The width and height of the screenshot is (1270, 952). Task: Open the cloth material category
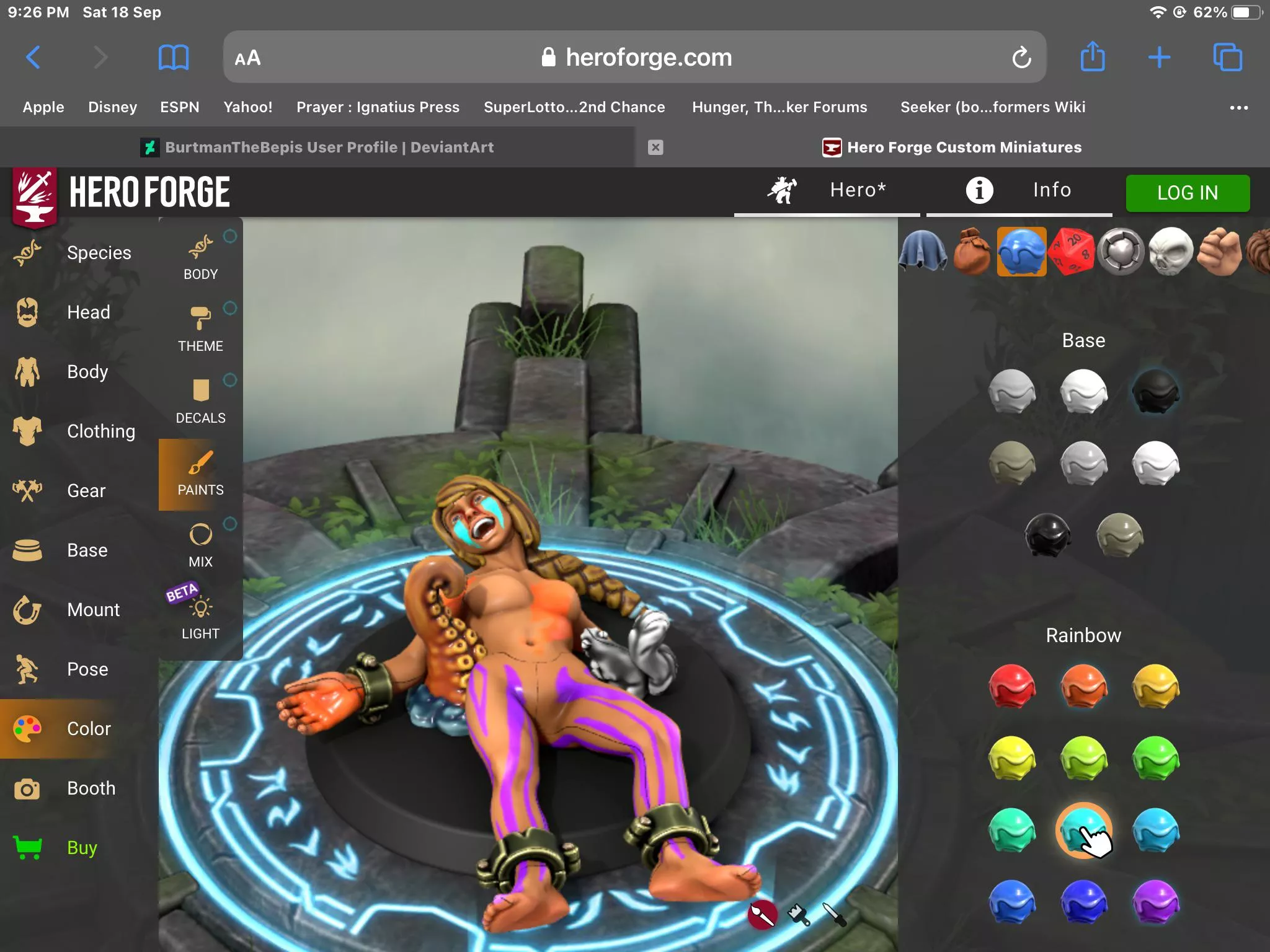pyautogui.click(x=923, y=252)
